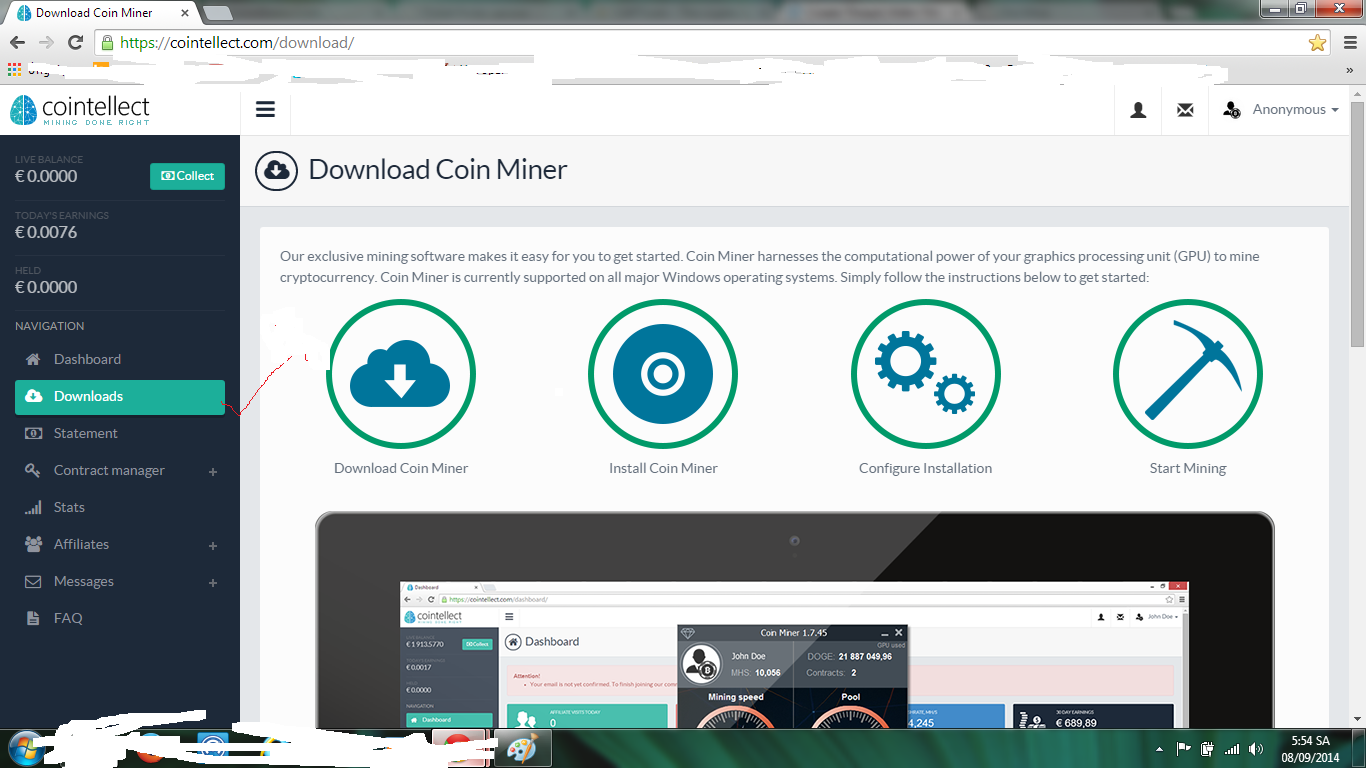This screenshot has height=768, width=1366.
Task: Click the laptop dashboard preview image
Action: coord(794,620)
